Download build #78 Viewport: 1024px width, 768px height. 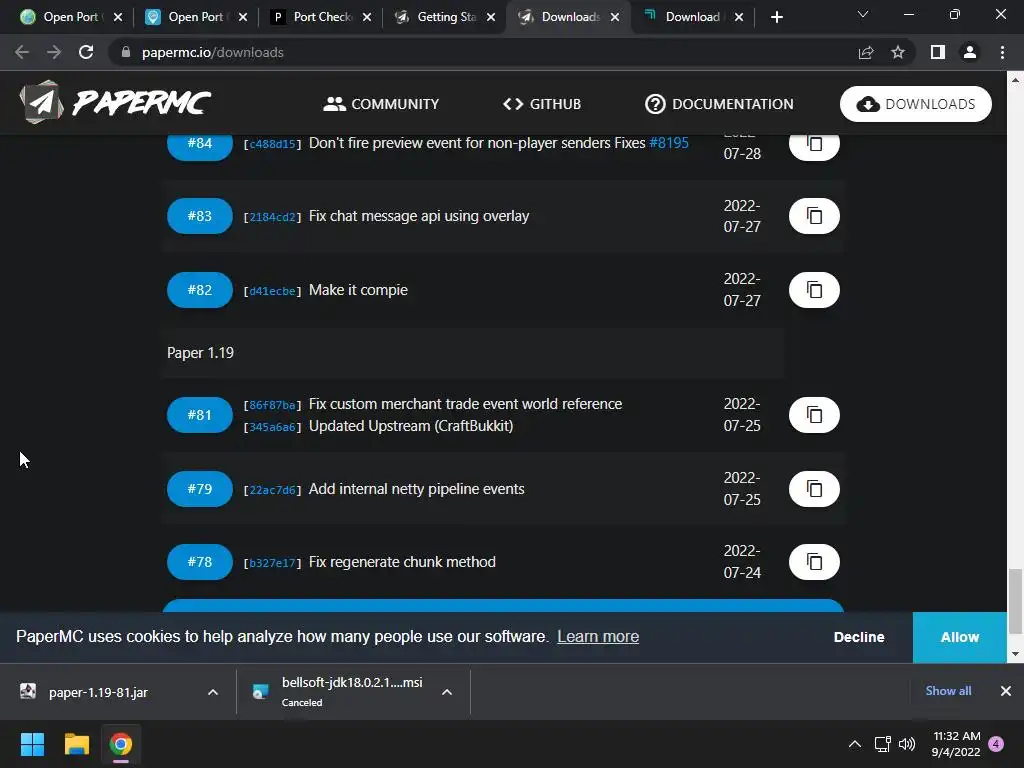(x=200, y=562)
